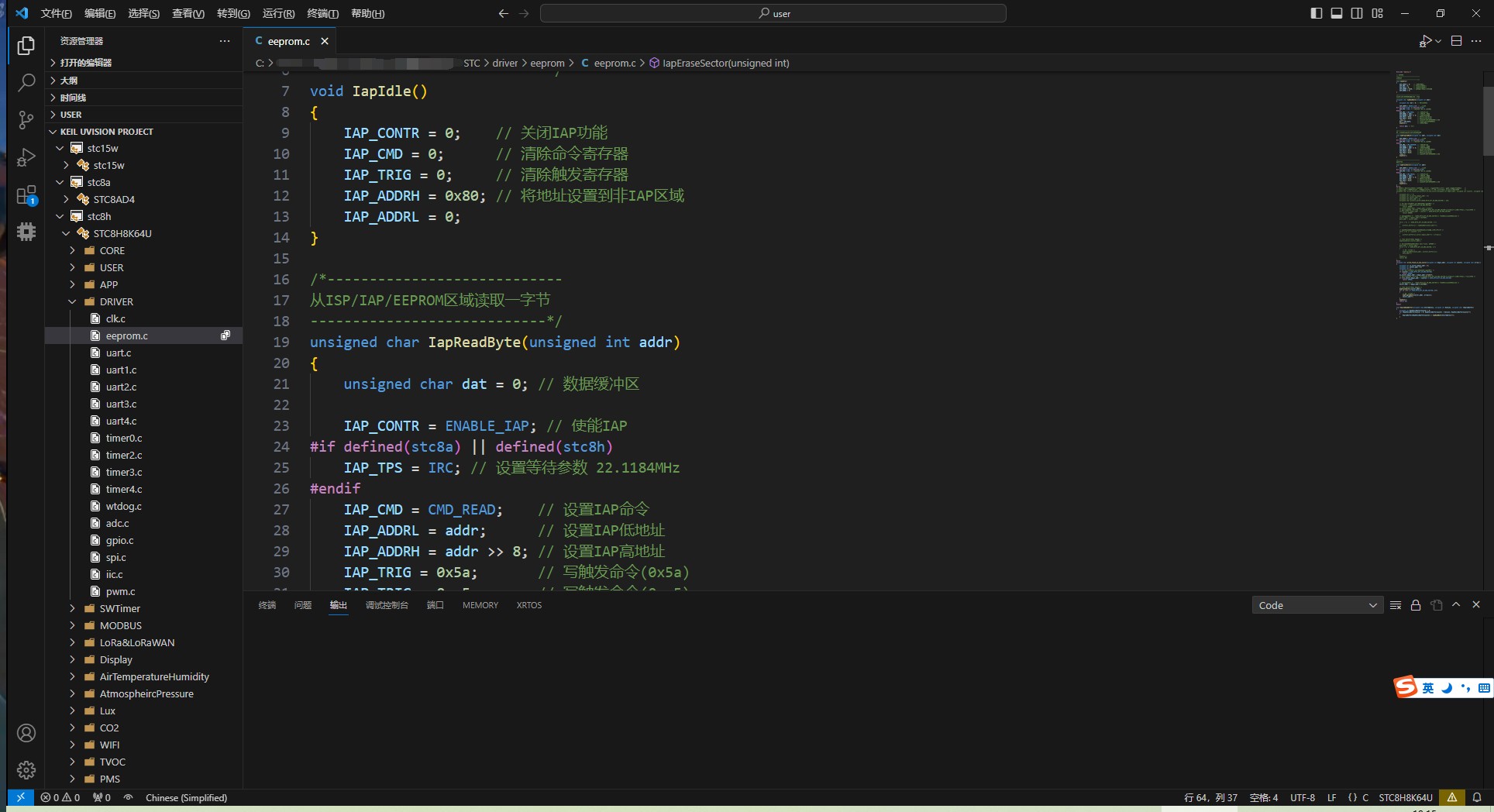Image resolution: width=1494 pixels, height=812 pixels.
Task: Open the Run and Debug view
Action: [x=26, y=157]
